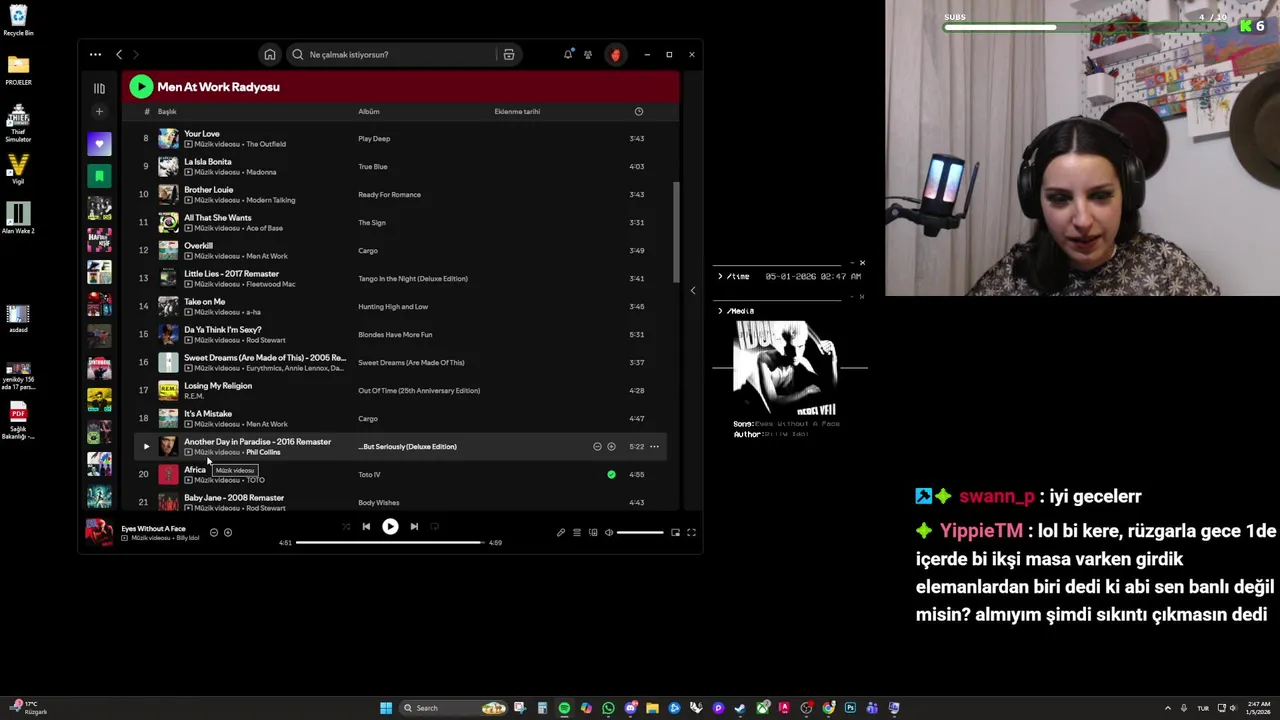The height and width of the screenshot is (720, 1280).
Task: Sort by Albüm column header
Action: (x=369, y=112)
